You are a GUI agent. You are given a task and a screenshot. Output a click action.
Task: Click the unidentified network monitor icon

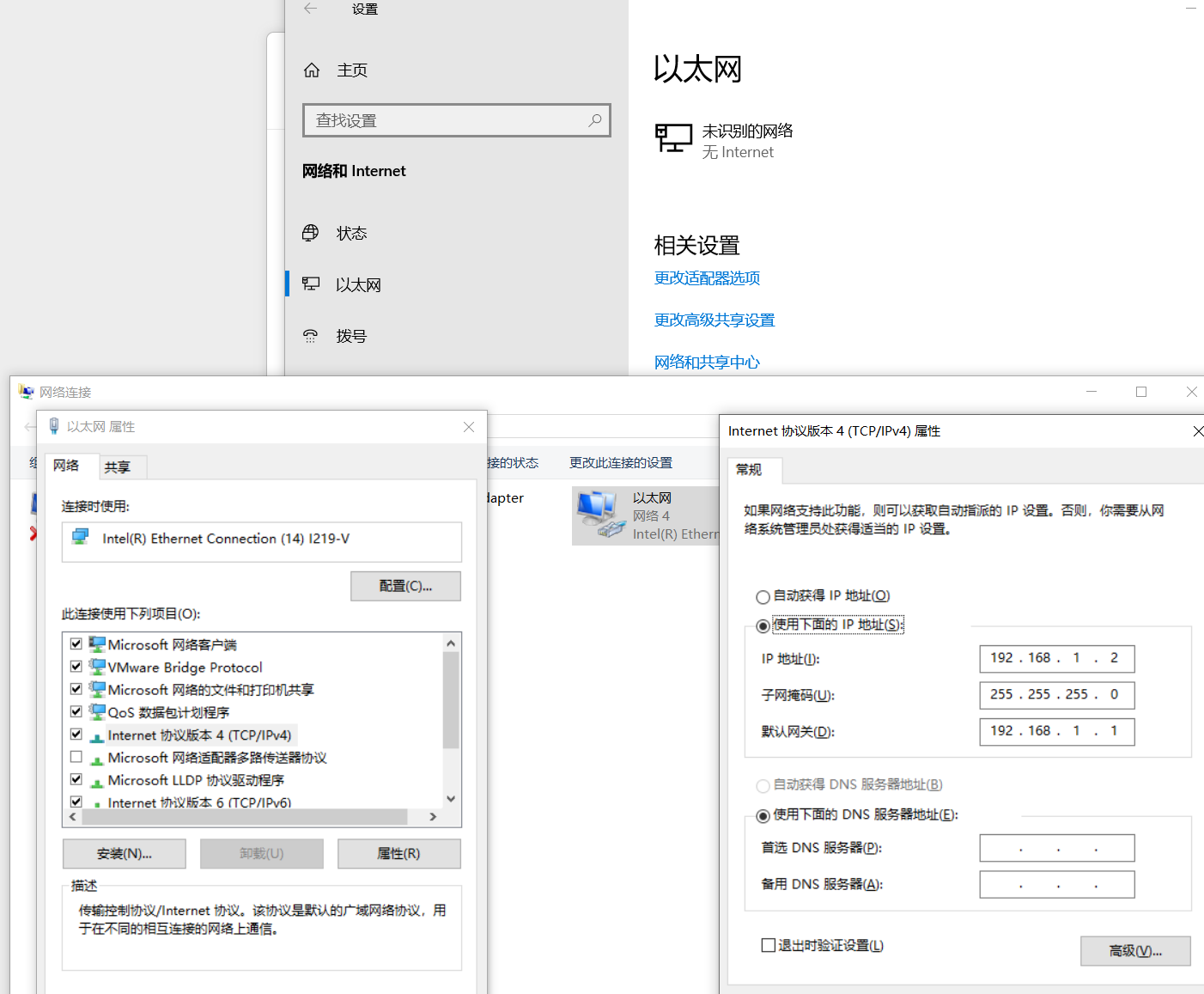coord(673,138)
